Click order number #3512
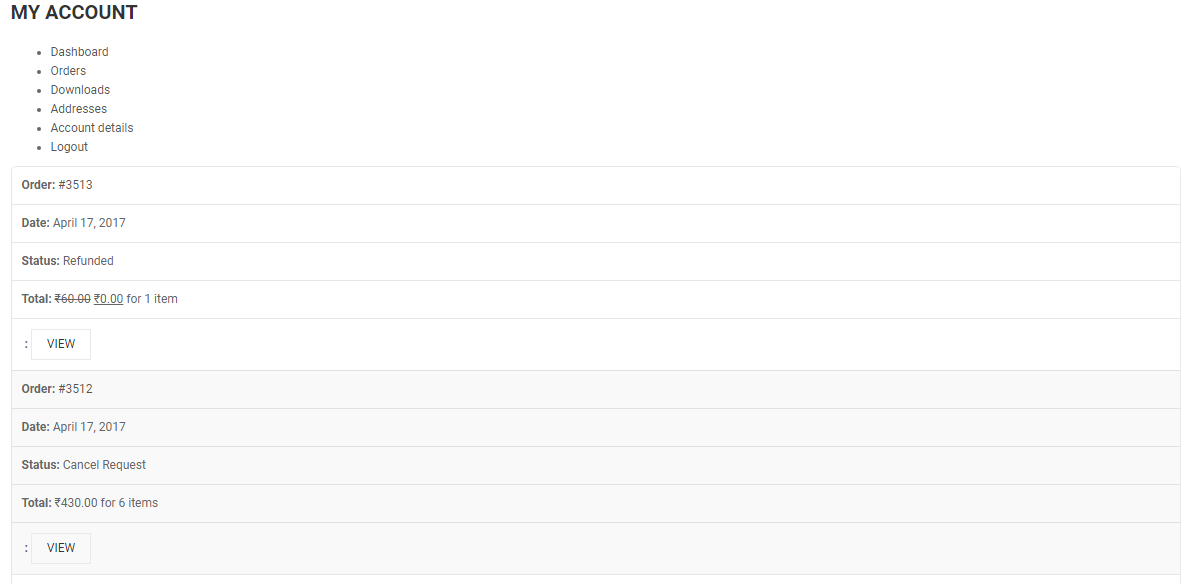 [75, 389]
